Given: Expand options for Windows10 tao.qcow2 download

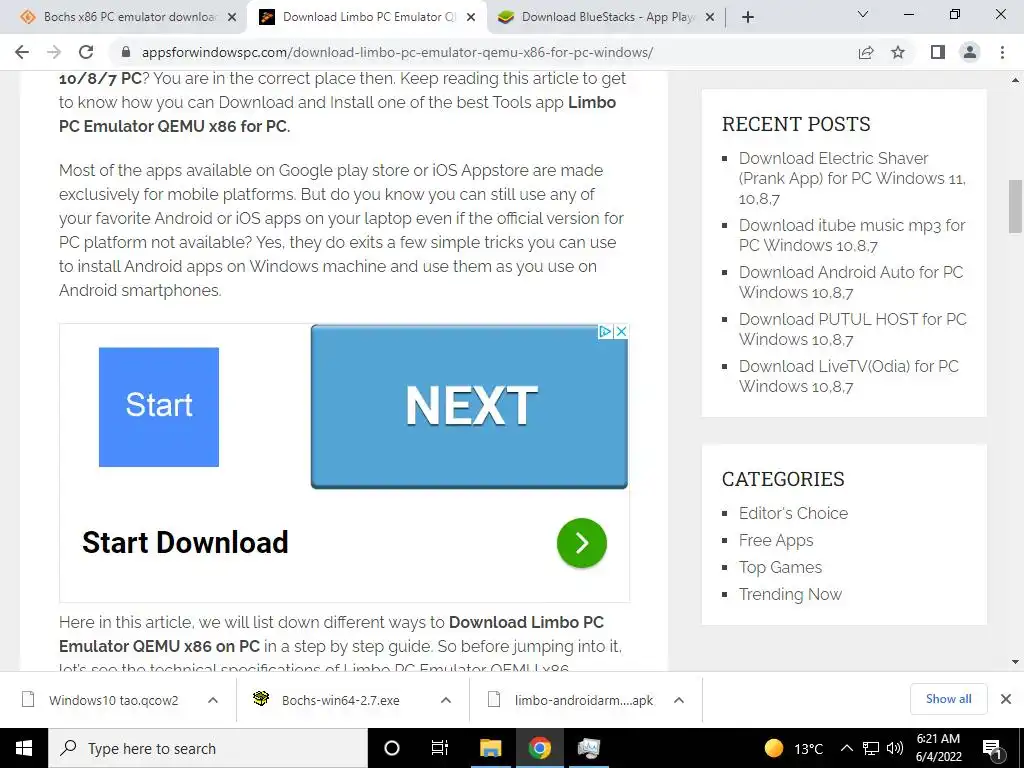Looking at the screenshot, I should [213, 700].
